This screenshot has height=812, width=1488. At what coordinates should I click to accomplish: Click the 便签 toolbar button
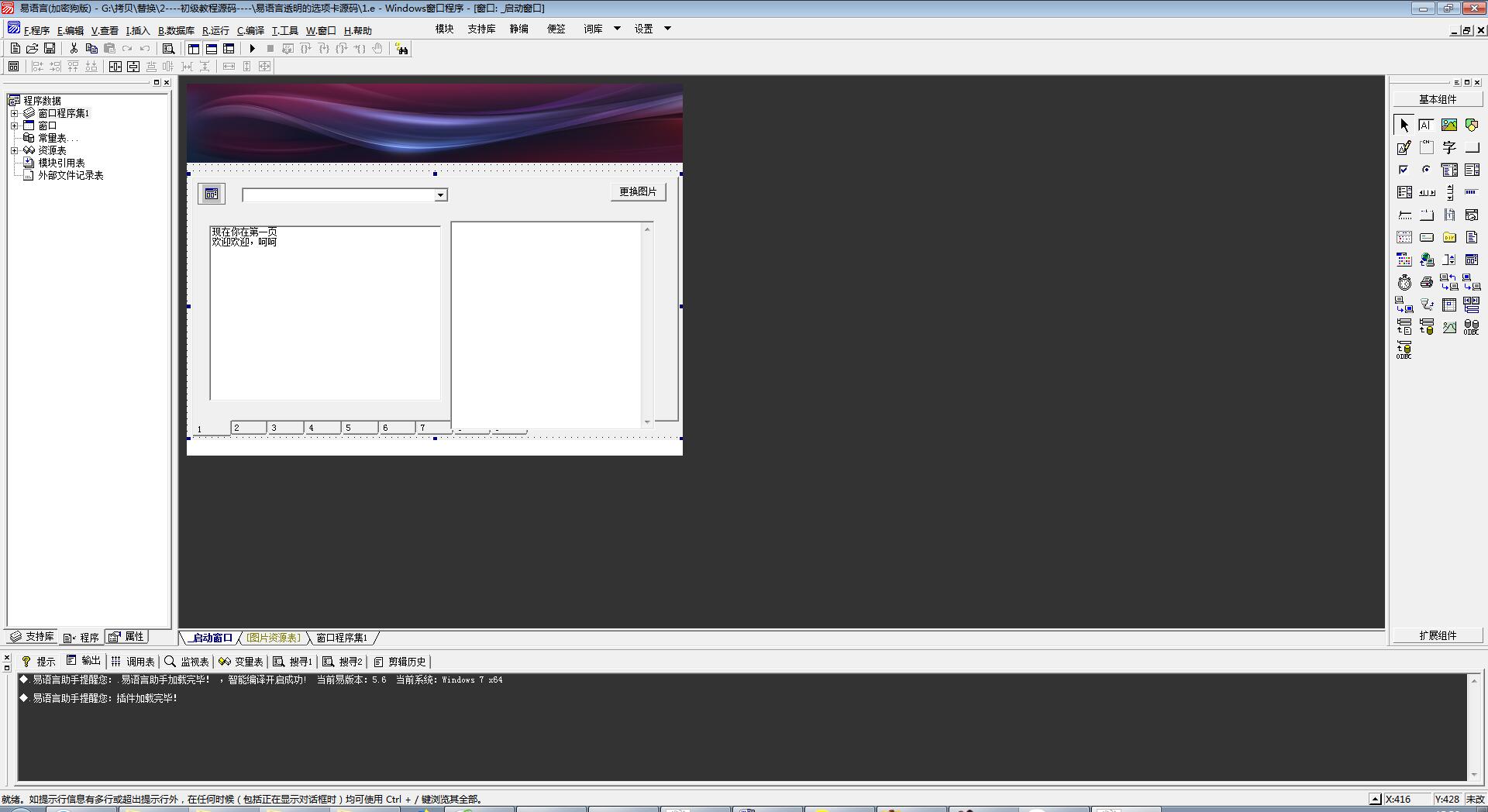(556, 29)
